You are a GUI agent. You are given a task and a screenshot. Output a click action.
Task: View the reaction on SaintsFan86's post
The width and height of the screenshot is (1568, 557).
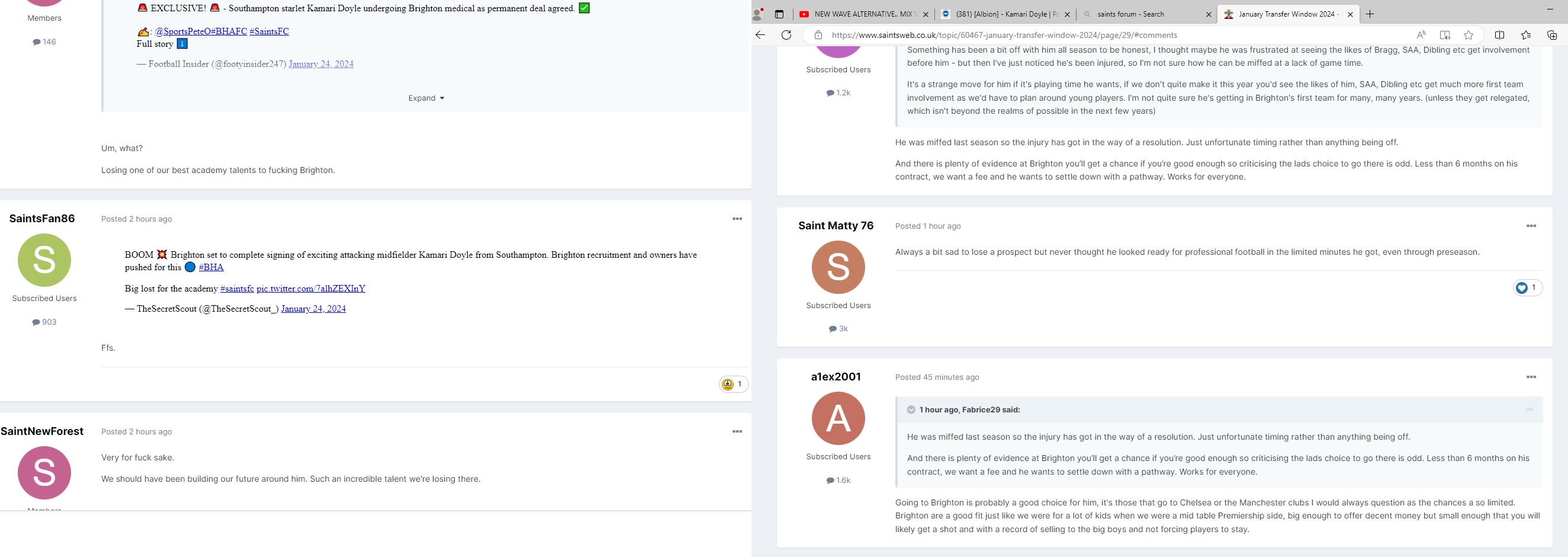point(734,384)
